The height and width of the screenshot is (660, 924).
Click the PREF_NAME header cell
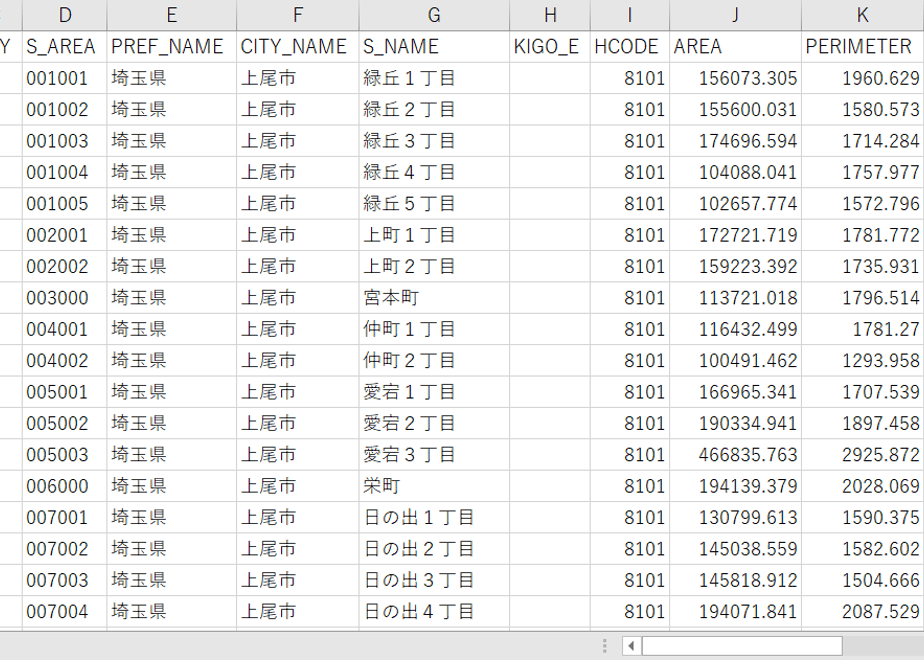pos(171,47)
